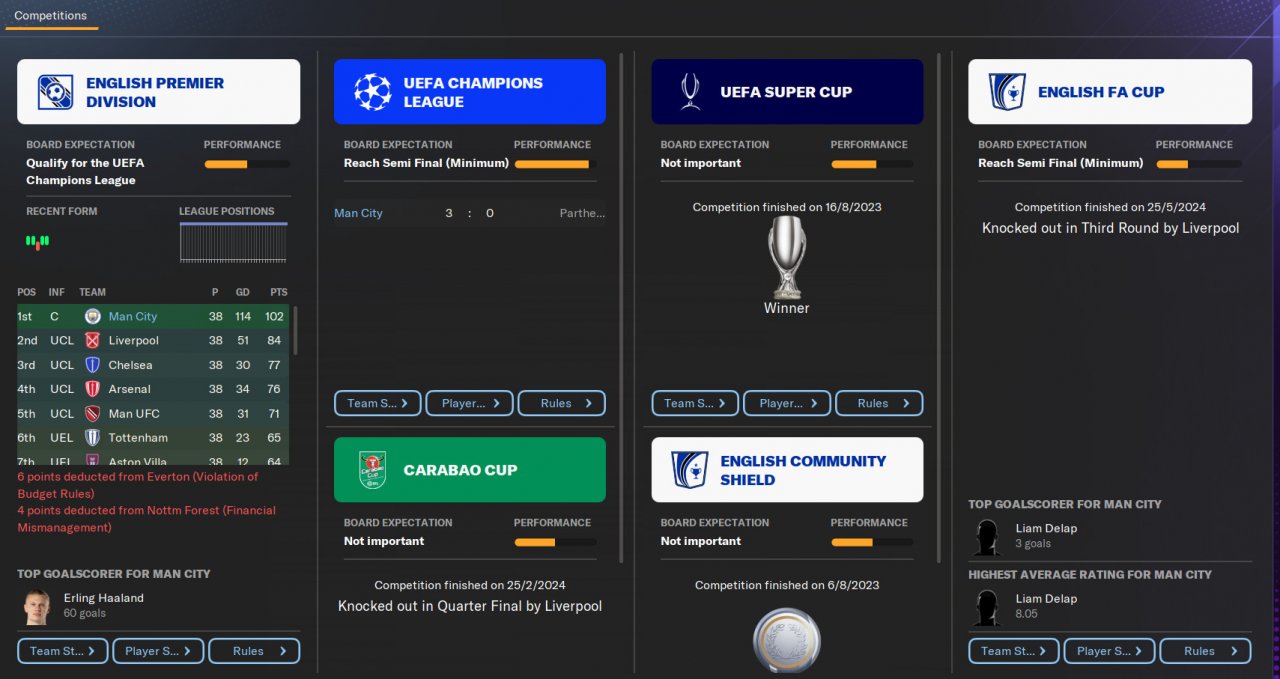This screenshot has width=1280, height=679.
Task: Click the Everton points deduction note
Action: point(137,485)
